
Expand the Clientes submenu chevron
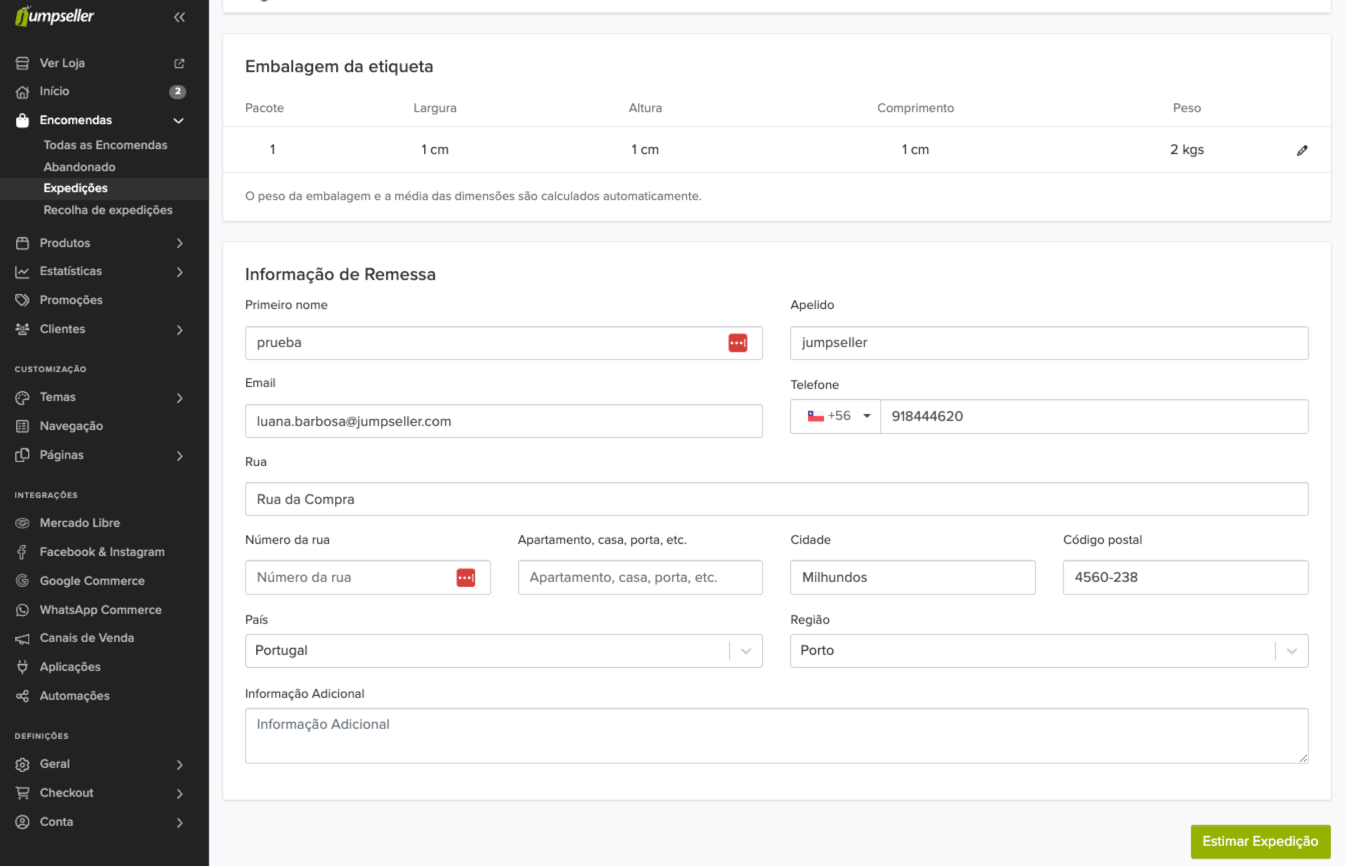pyautogui.click(x=180, y=330)
